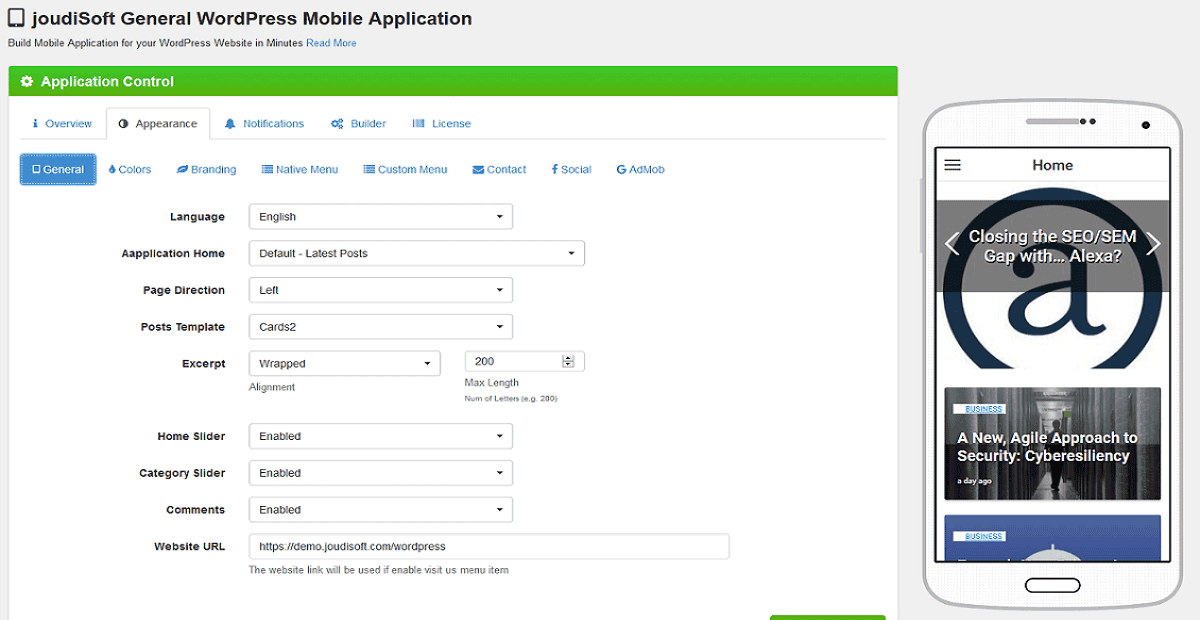Click the Branding leaf icon
This screenshot has width=1200, height=620.
(x=182, y=170)
